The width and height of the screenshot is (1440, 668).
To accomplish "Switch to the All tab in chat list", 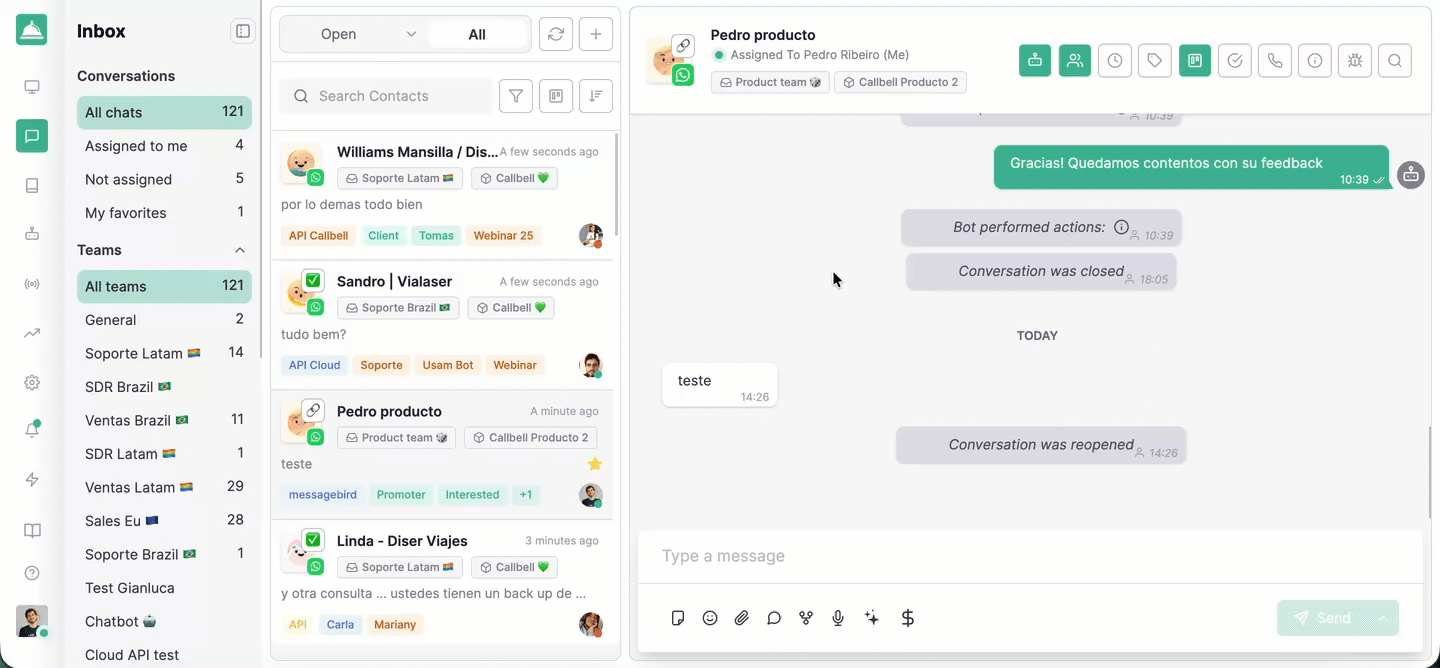I will (477, 34).
